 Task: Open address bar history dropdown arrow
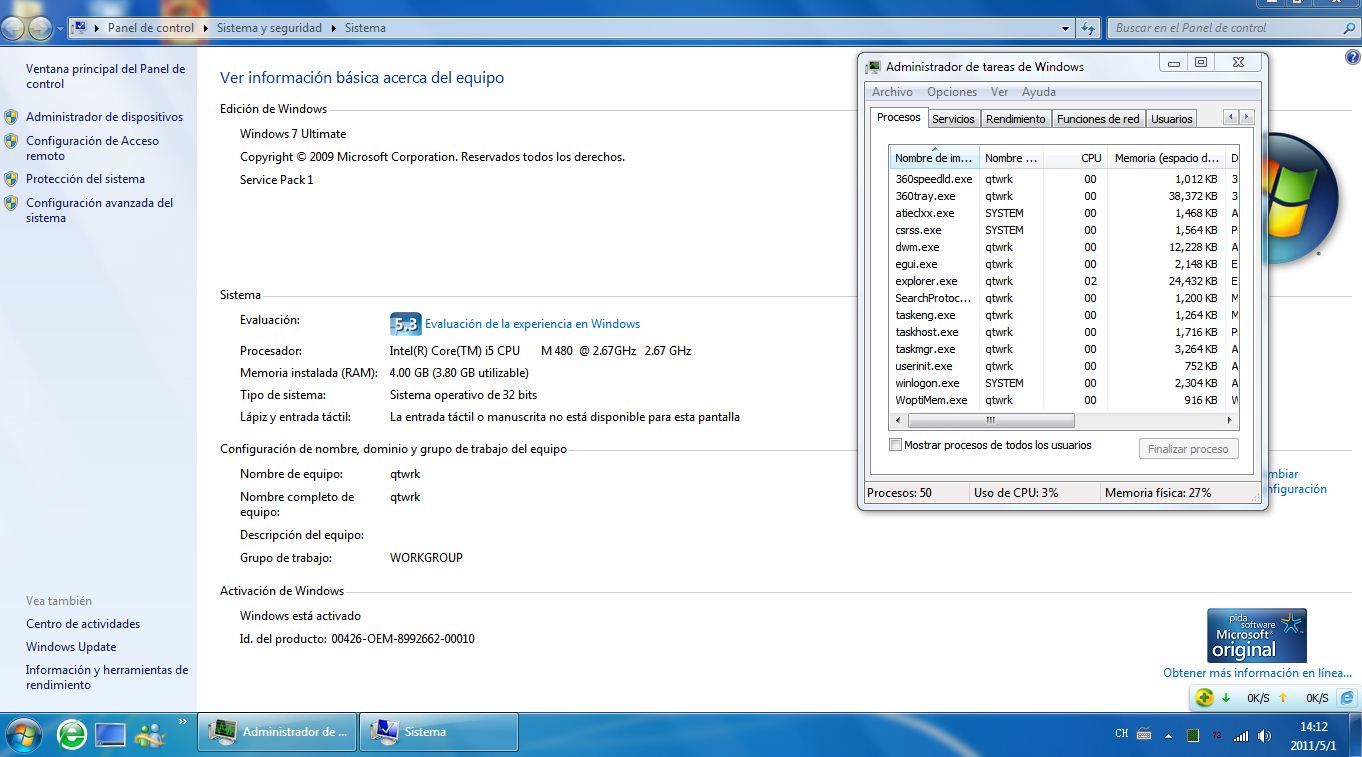1065,28
